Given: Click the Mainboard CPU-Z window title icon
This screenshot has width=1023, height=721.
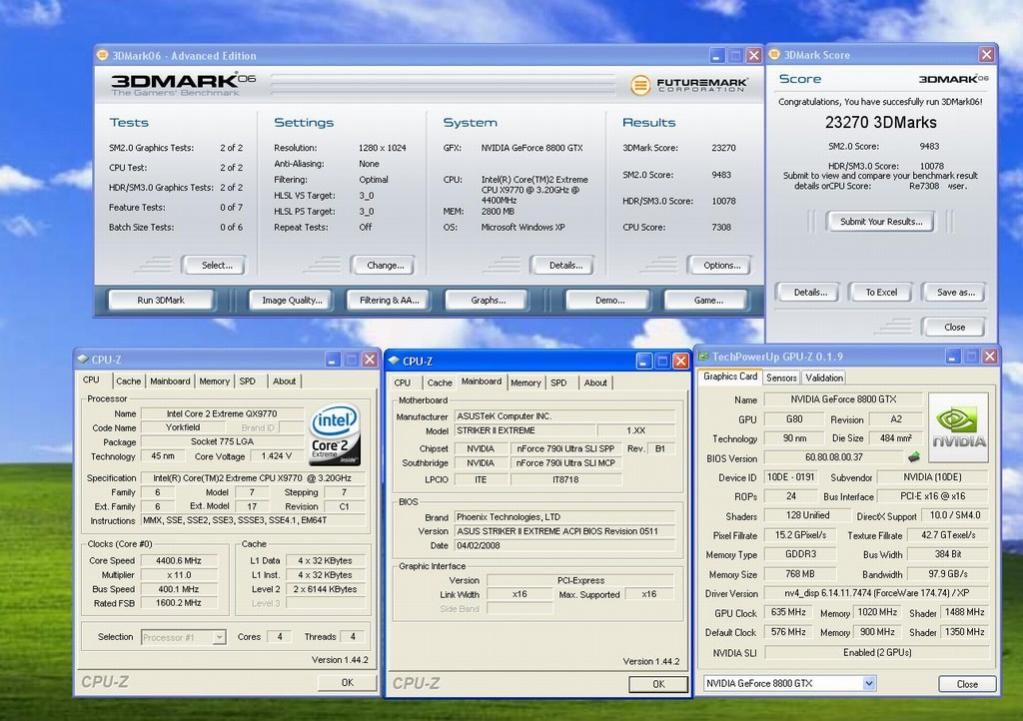Looking at the screenshot, I should click(393, 361).
